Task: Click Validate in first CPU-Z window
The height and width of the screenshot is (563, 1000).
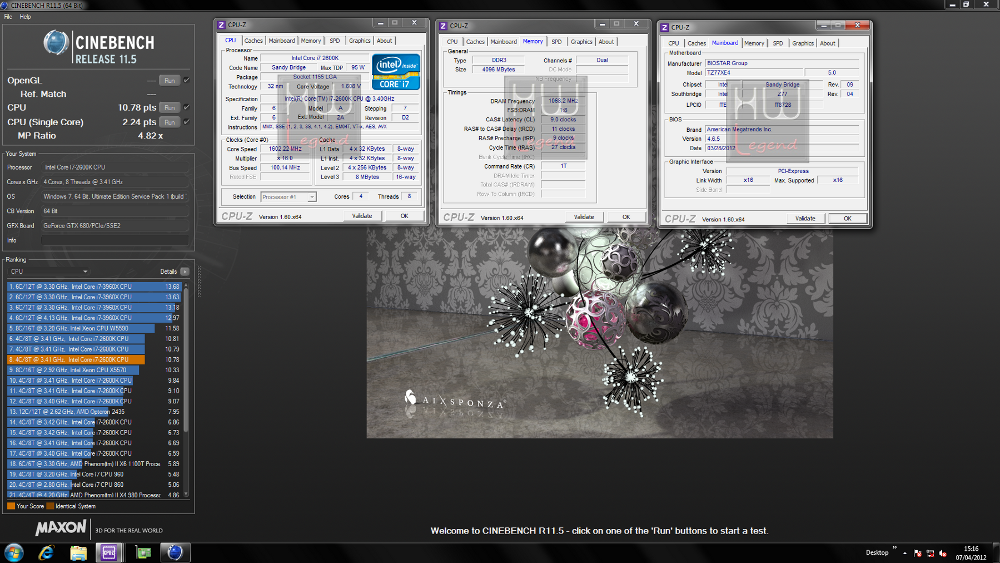Action: tap(362, 216)
